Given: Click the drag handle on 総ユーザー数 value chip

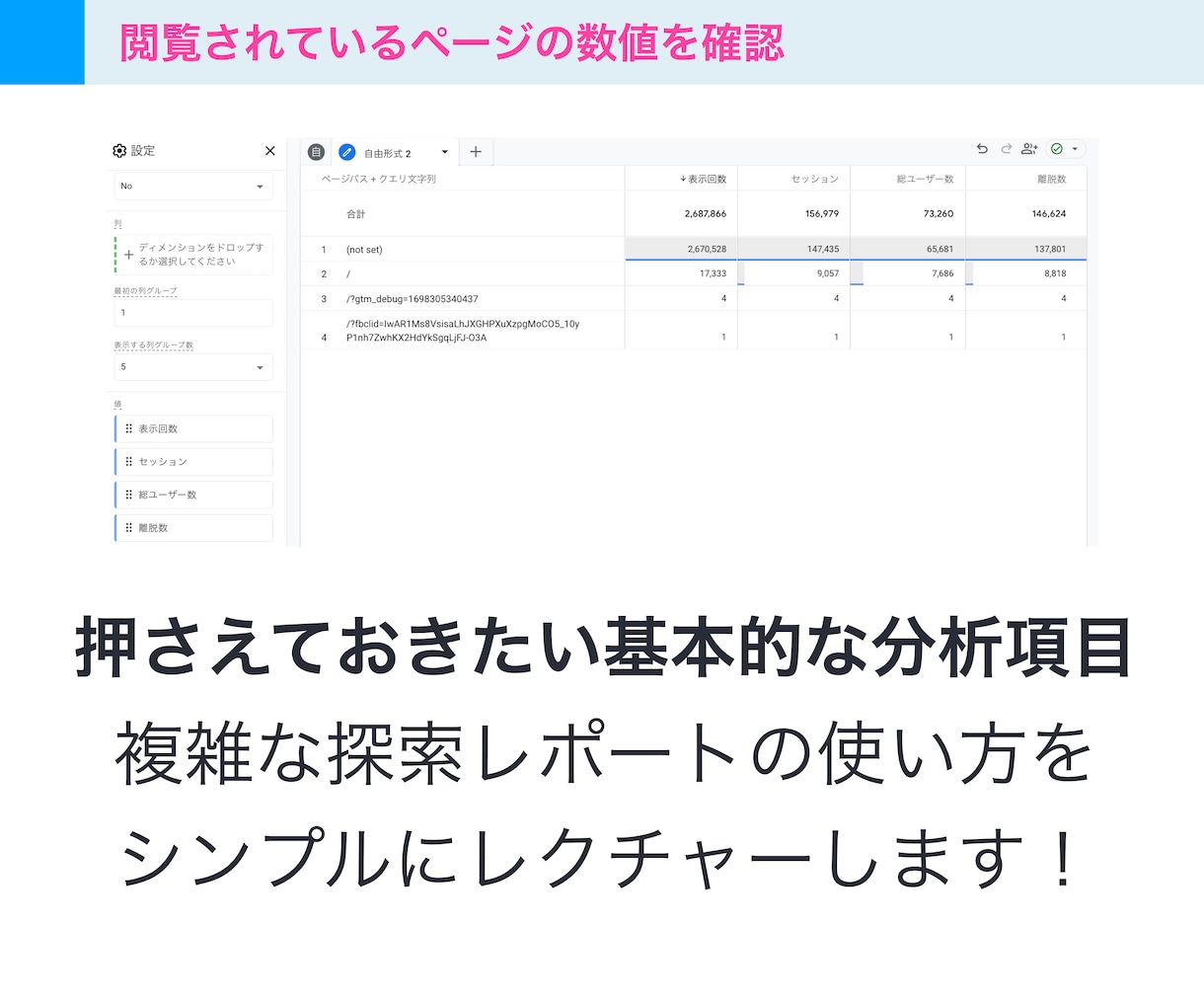Looking at the screenshot, I should click(129, 495).
